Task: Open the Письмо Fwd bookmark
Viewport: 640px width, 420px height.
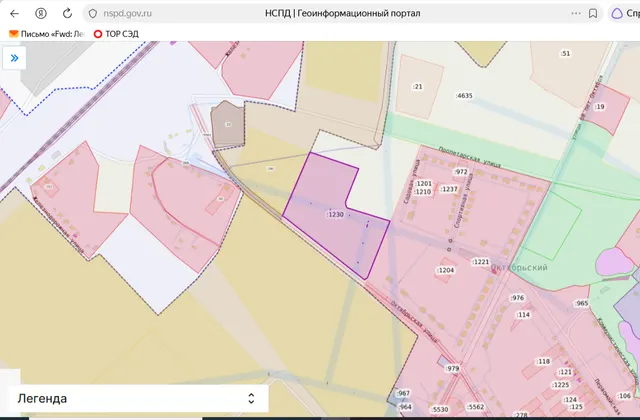Action: [47, 34]
